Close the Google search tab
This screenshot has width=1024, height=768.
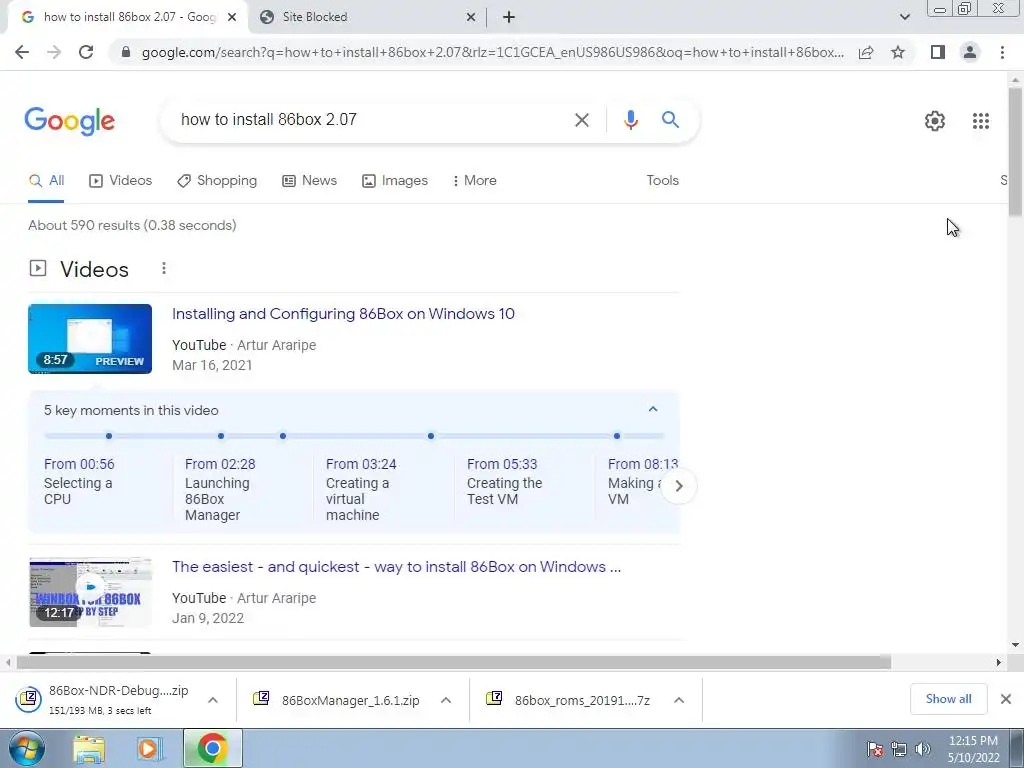[x=232, y=18]
